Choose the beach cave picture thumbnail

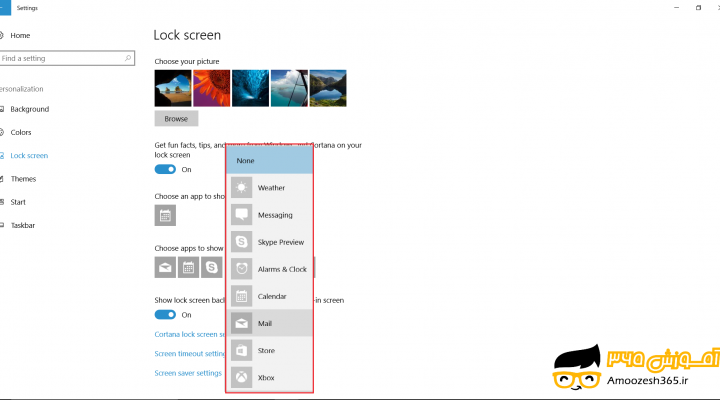point(173,88)
